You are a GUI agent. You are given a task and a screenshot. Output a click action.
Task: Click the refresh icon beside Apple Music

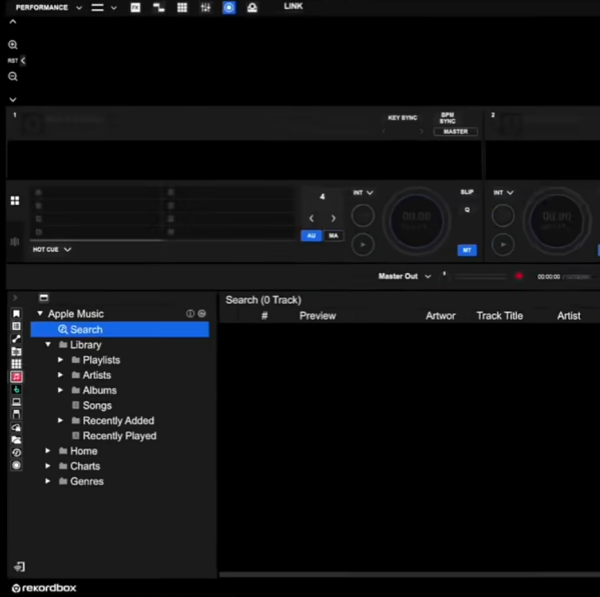(x=202, y=314)
